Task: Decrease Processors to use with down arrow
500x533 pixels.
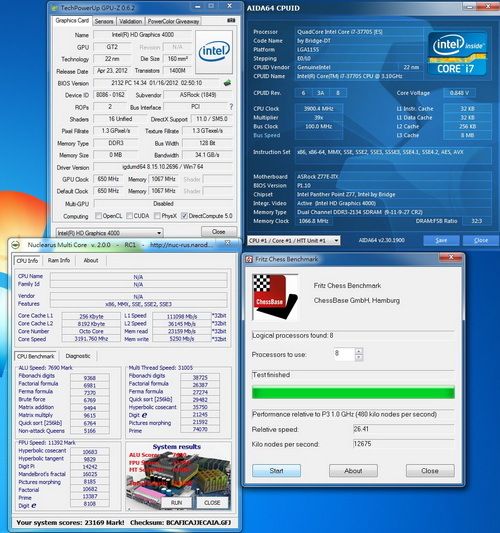Action: coord(359,357)
